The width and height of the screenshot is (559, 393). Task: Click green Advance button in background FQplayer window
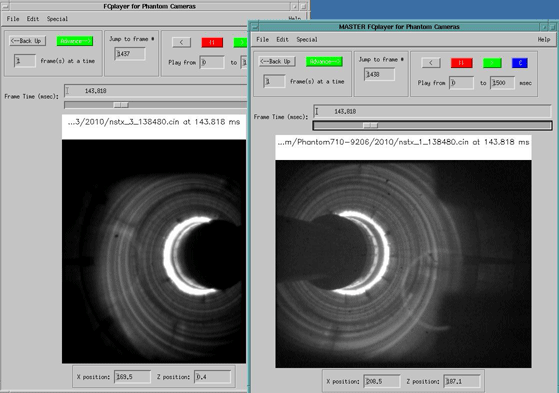tap(75, 41)
